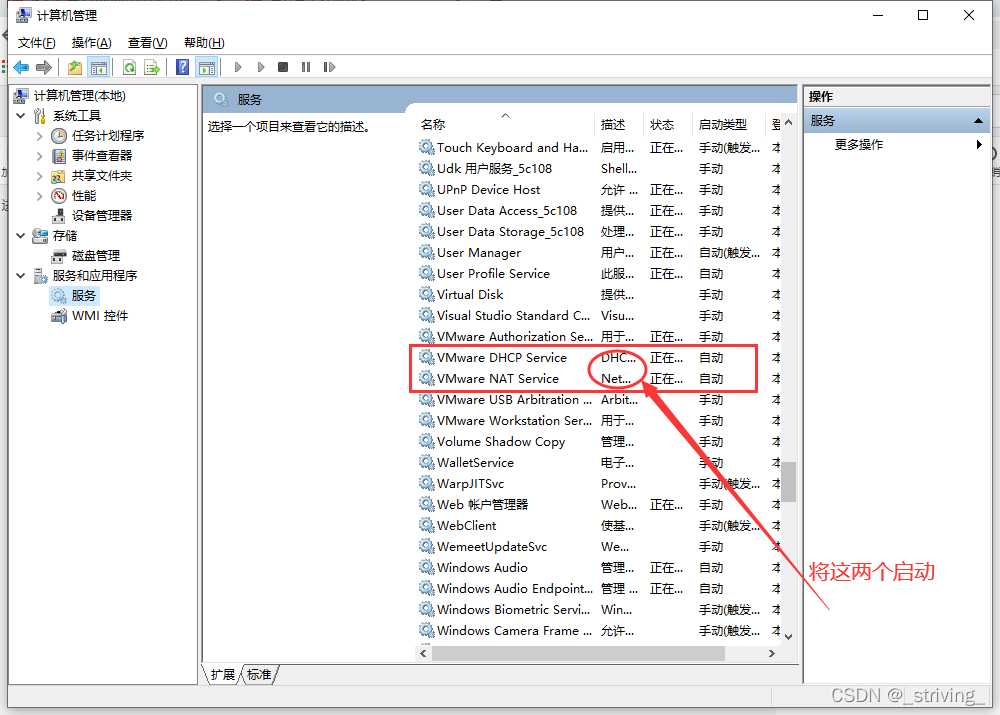Viewport: 1000px width, 715px height.
Task: Open the 查看(V) menu
Action: tap(147, 43)
